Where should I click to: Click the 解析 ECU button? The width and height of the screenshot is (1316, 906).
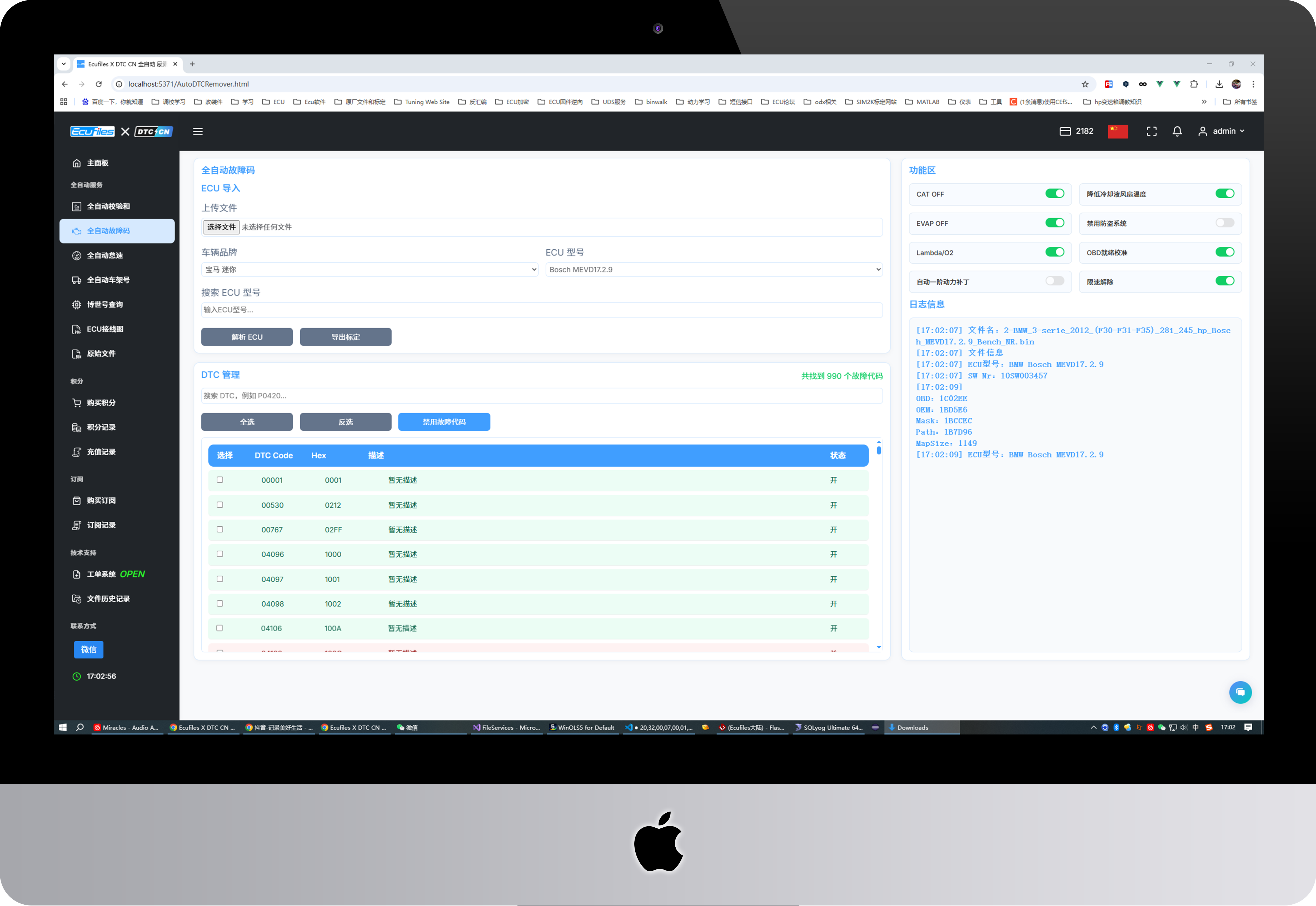pos(247,337)
